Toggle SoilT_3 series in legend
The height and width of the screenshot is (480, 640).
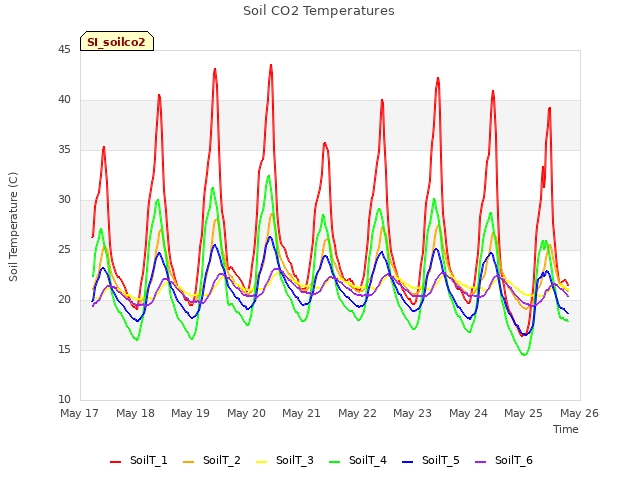[x=284, y=460]
